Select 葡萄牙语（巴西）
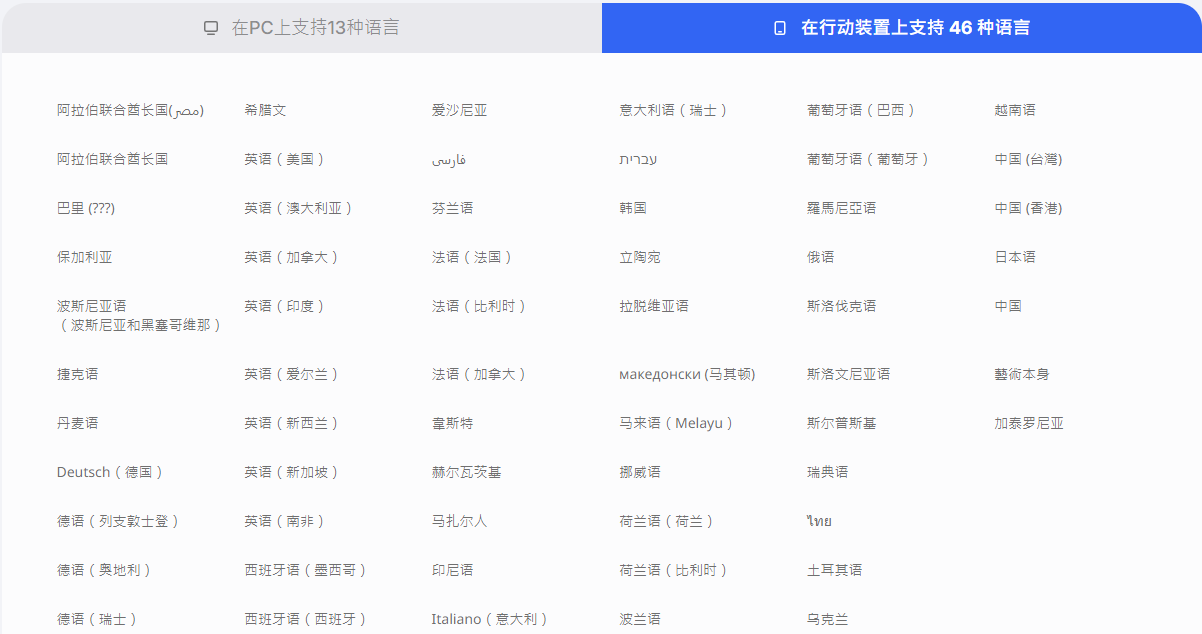 pos(863,110)
